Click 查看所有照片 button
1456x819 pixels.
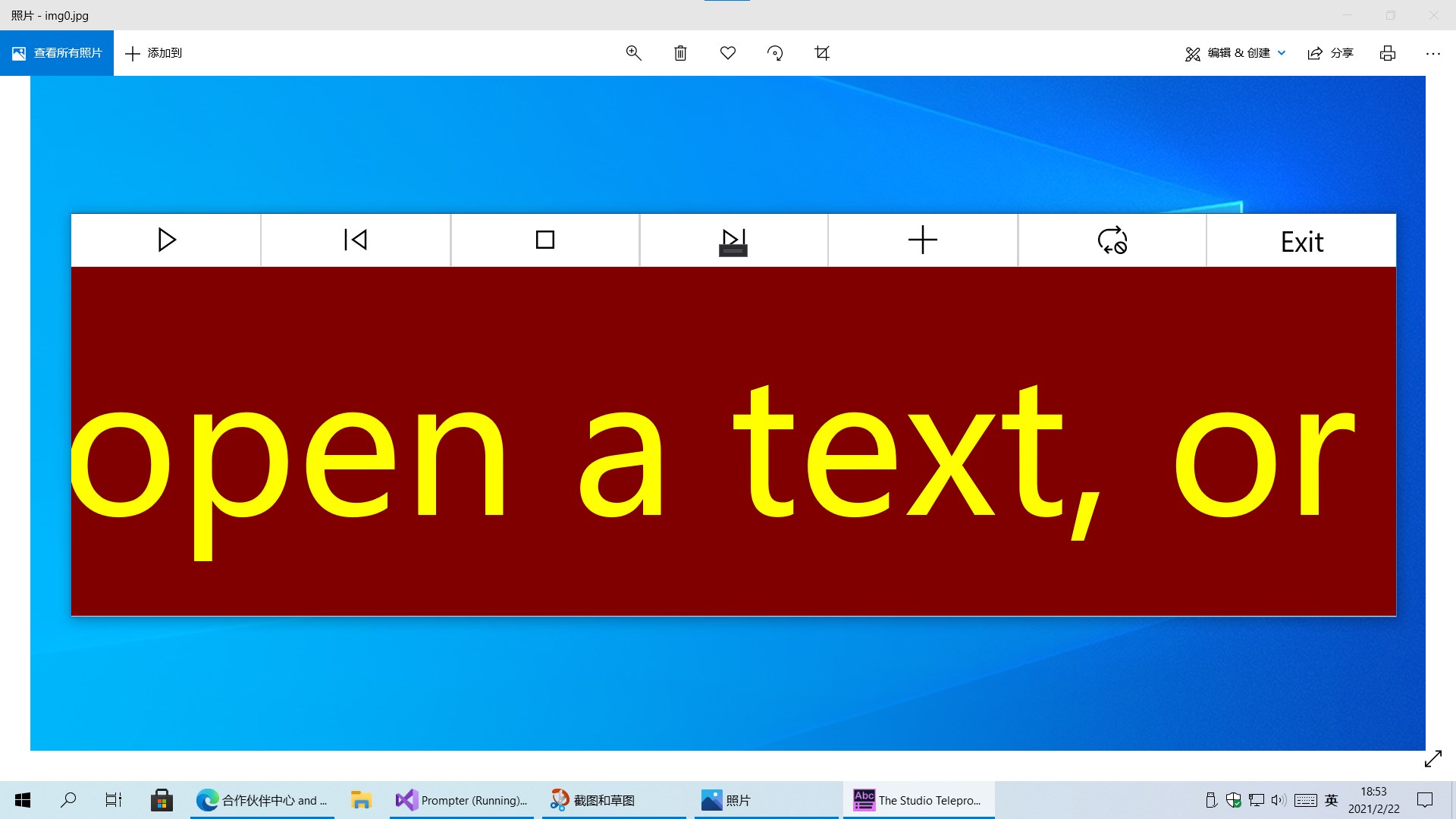pyautogui.click(x=57, y=53)
